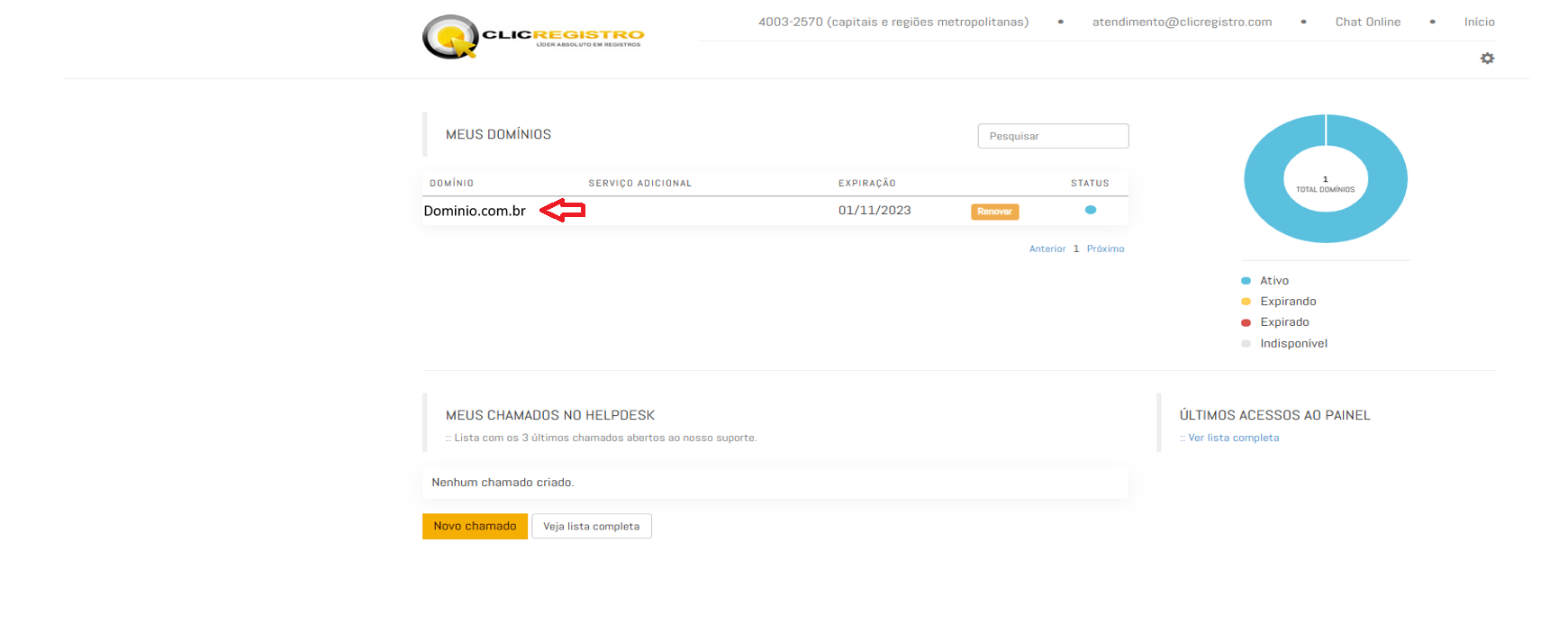The width and height of the screenshot is (1568, 642).
Task: Click the Renovar button for Dominio.com.br
Action: click(994, 212)
